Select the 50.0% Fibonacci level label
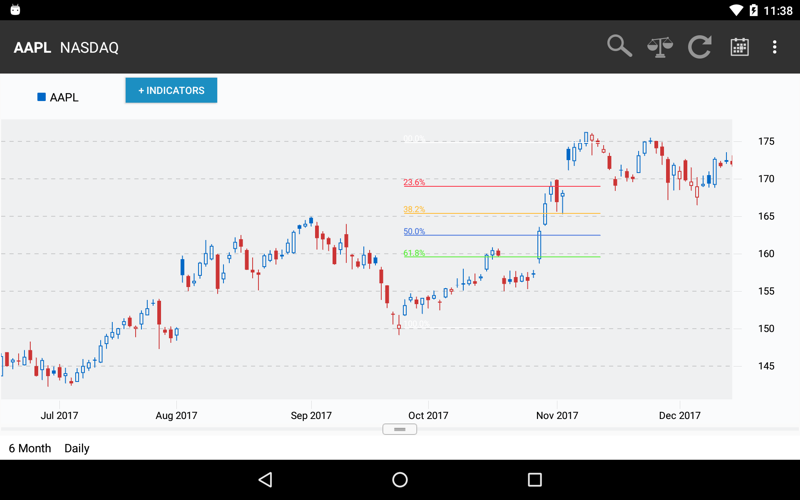 (414, 231)
